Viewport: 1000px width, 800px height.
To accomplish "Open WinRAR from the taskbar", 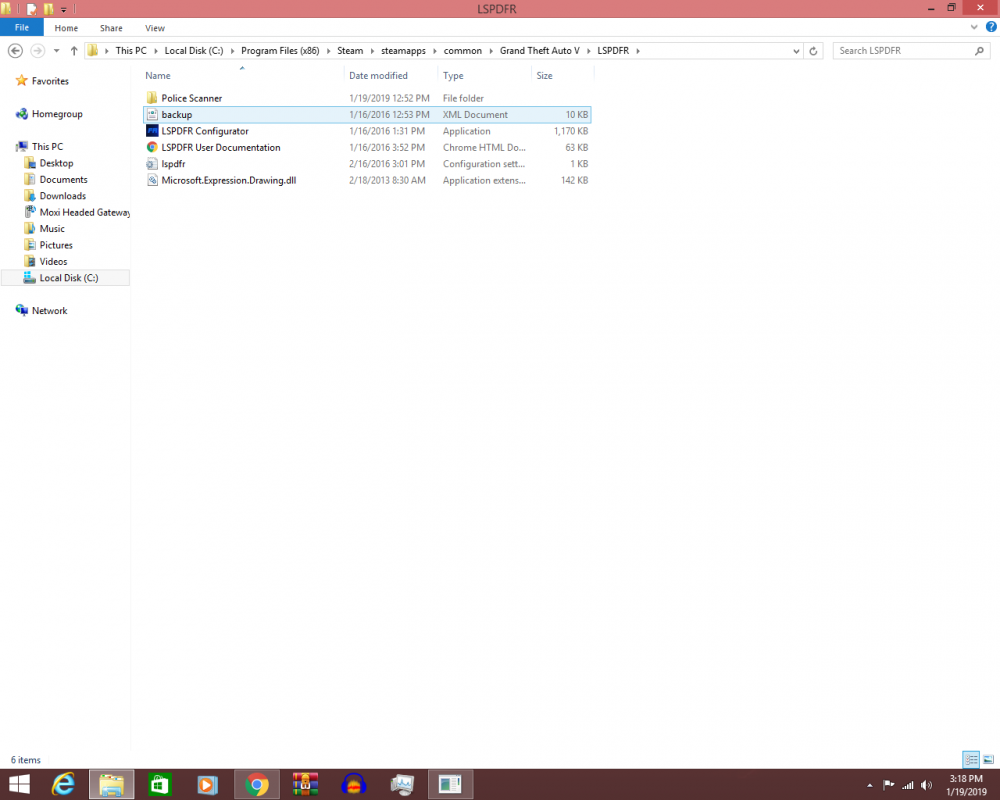I will coord(305,784).
